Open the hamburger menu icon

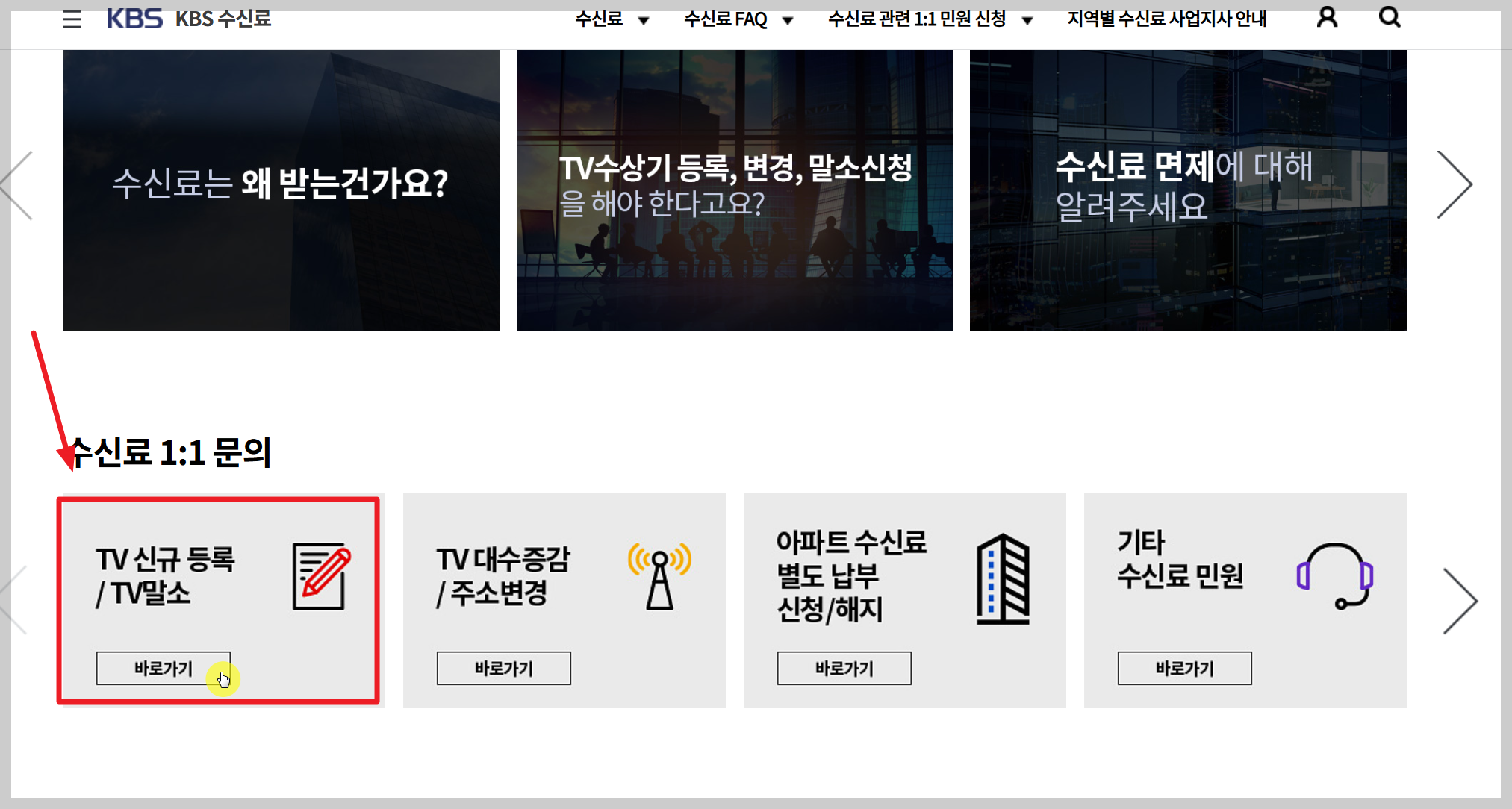point(72,19)
